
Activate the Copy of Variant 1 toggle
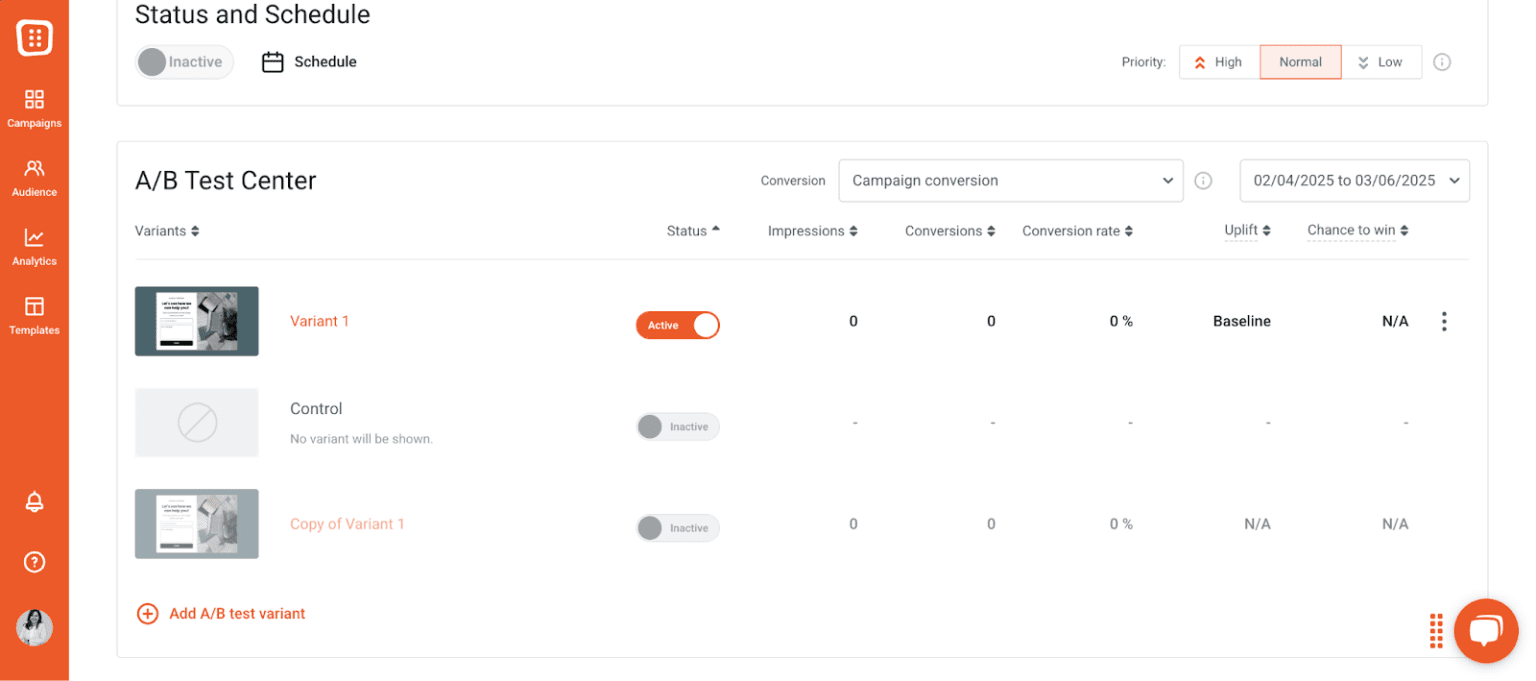click(x=678, y=528)
